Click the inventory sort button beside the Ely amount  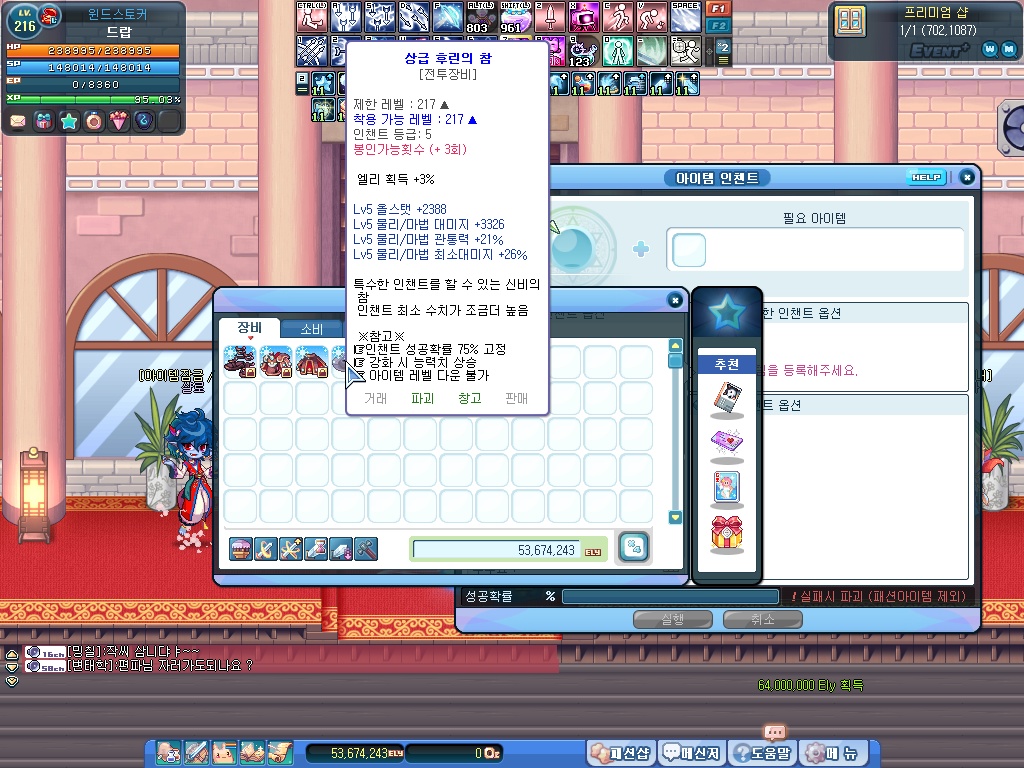coord(633,547)
